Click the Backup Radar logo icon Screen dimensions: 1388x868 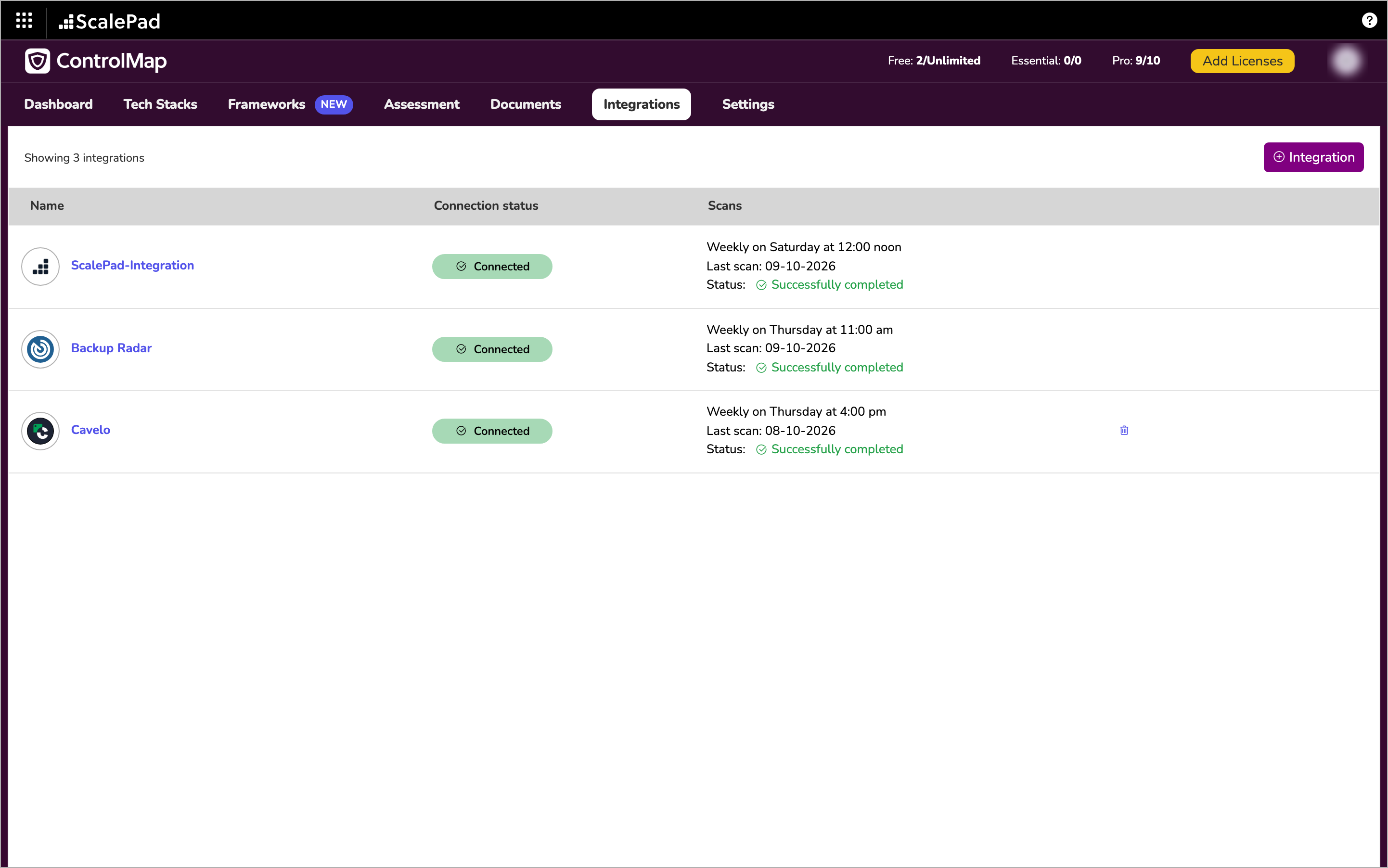[x=40, y=349]
